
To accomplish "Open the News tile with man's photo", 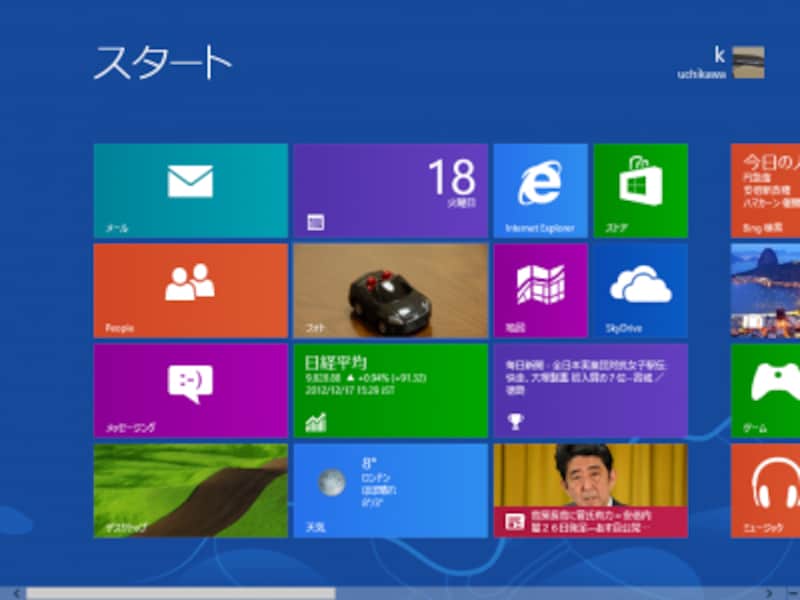I will point(591,491).
